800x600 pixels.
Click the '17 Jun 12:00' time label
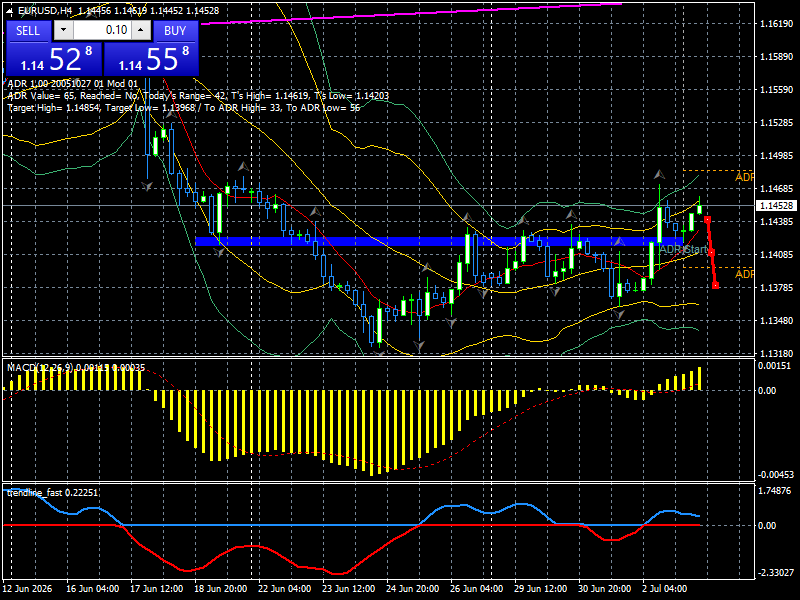pyautogui.click(x=157, y=589)
